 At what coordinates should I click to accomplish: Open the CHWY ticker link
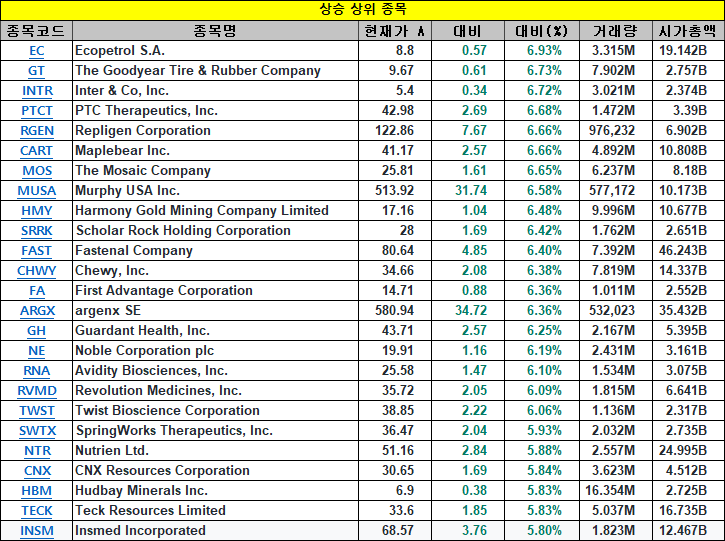[37, 270]
